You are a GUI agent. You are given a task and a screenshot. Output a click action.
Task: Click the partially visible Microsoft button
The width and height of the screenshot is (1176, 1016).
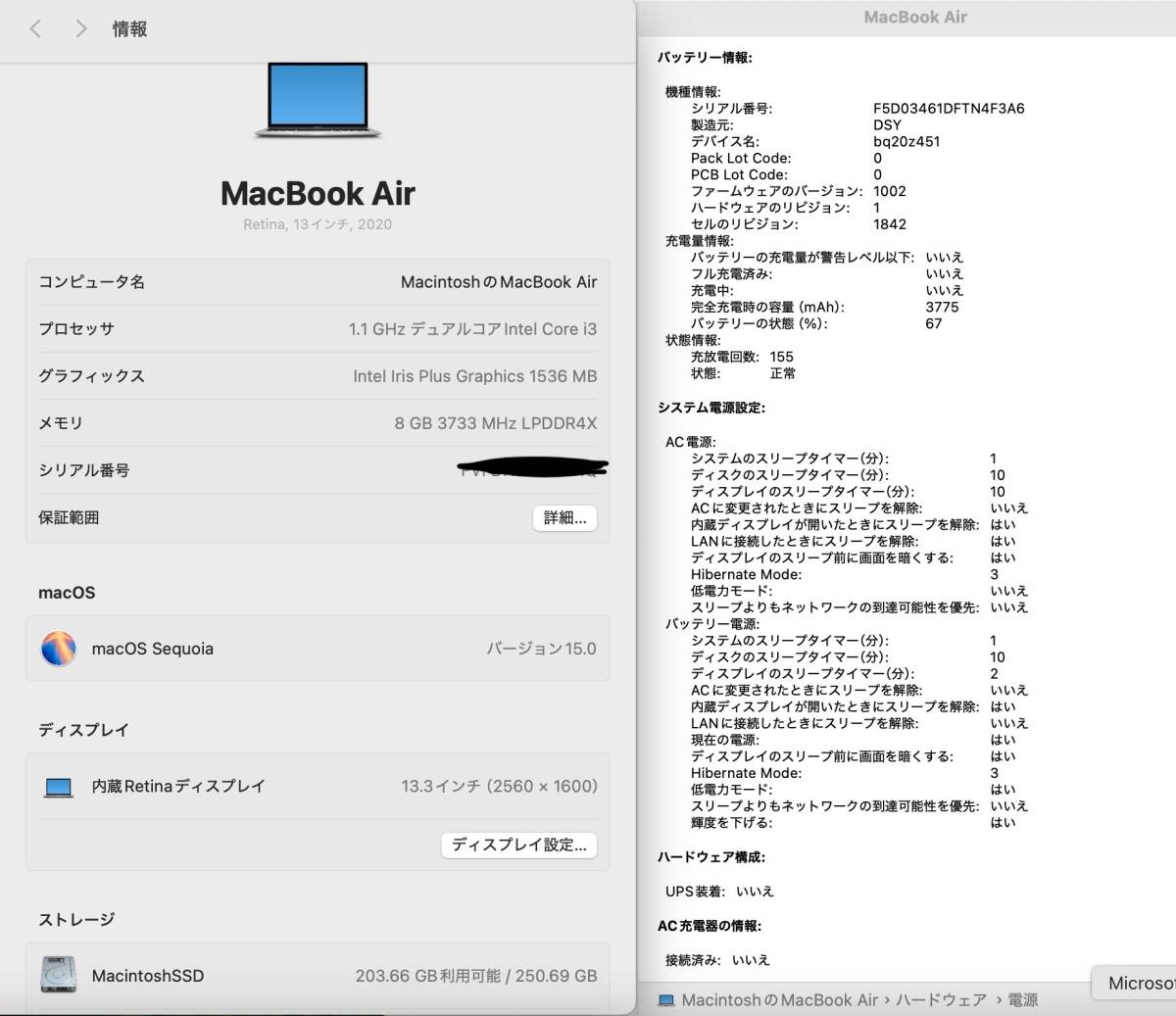(x=1137, y=983)
